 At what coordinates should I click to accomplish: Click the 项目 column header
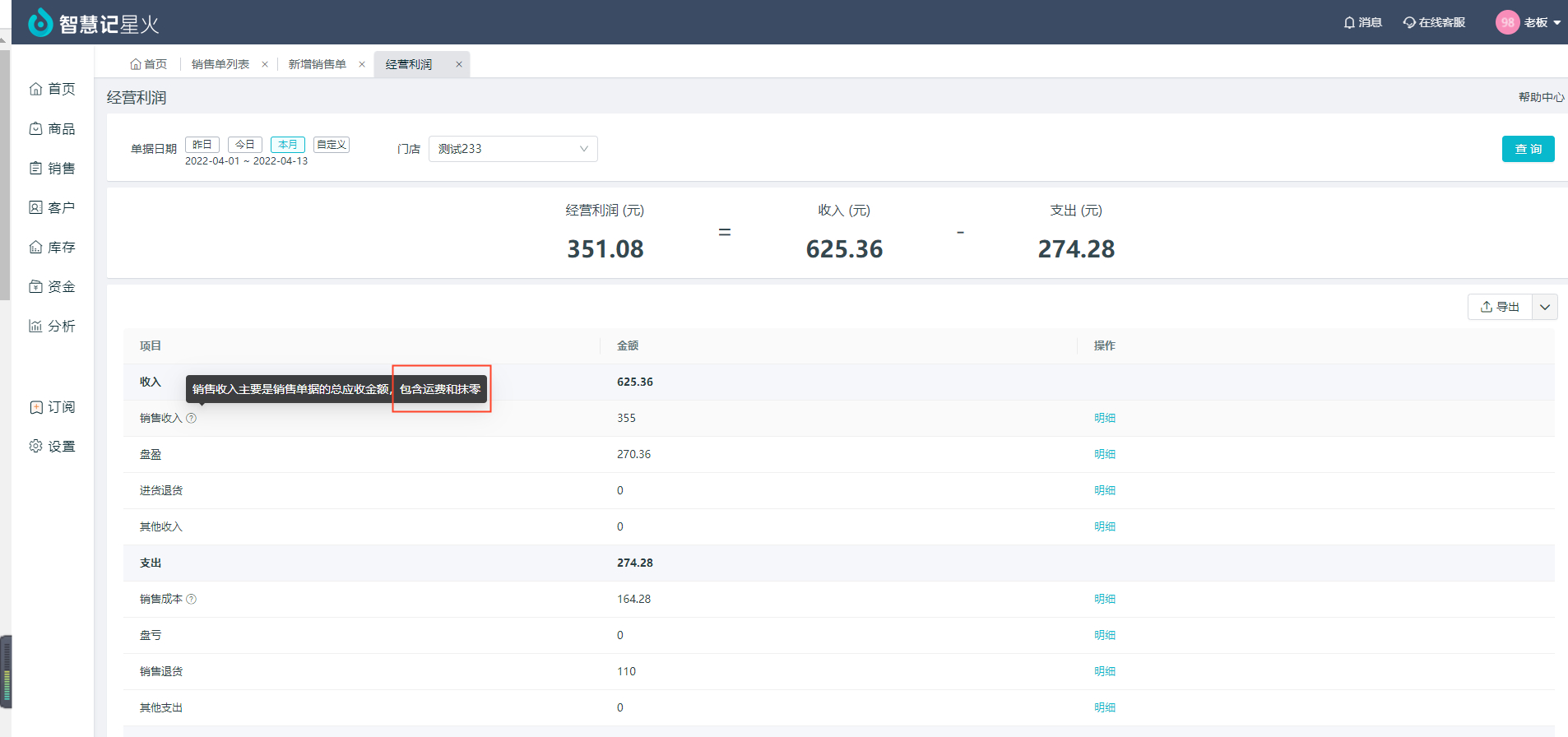click(151, 345)
